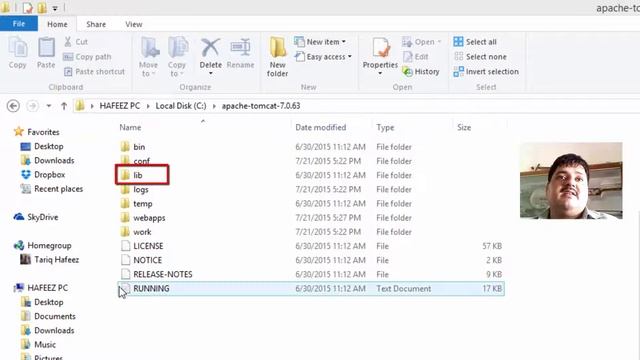The height and width of the screenshot is (360, 640).
Task: Sort by Date modified column header
Action: (320, 127)
